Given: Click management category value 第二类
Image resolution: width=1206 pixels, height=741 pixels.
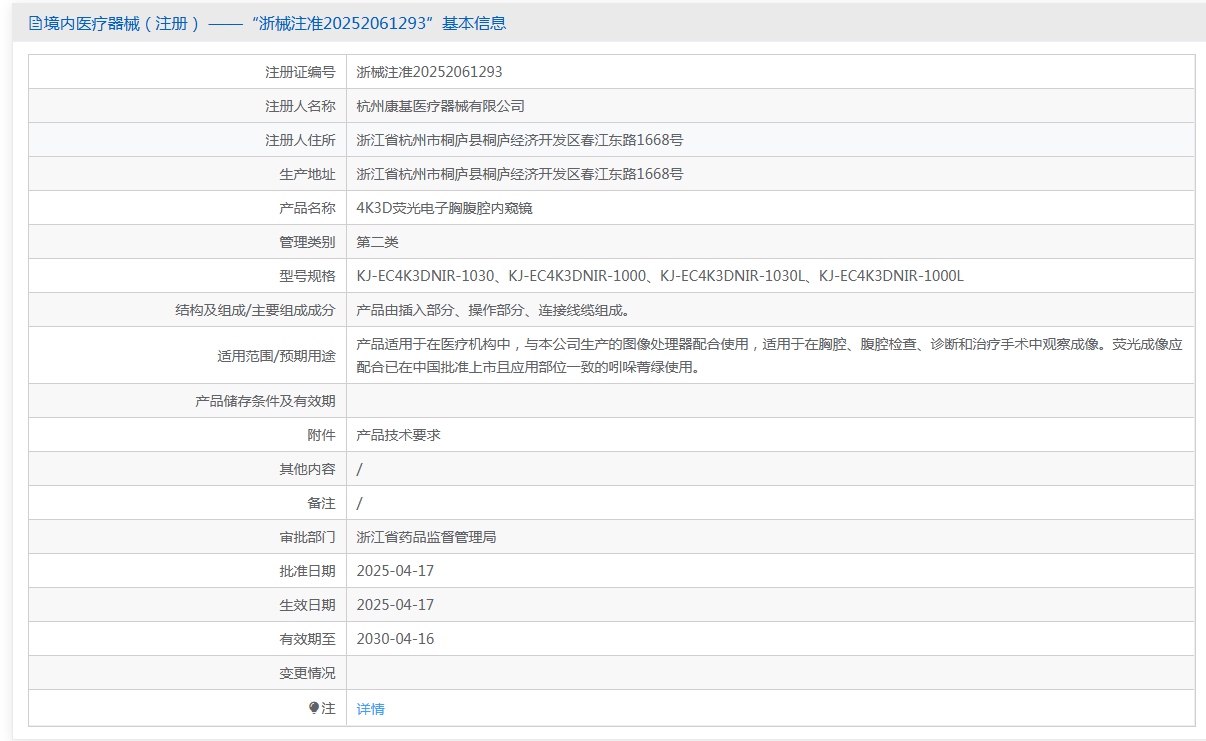Looking at the screenshot, I should 377,242.
